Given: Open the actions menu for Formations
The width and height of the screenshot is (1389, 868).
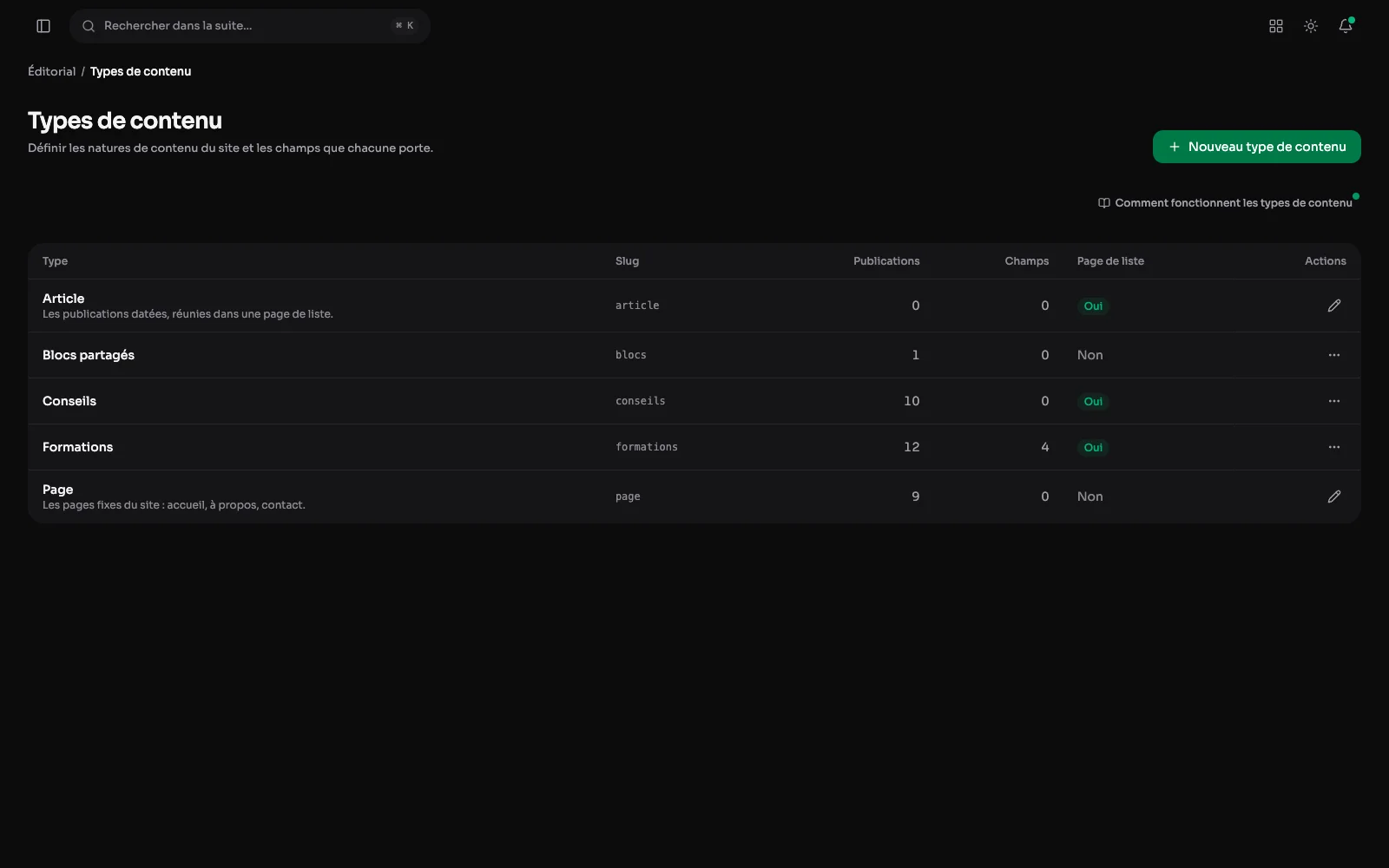Looking at the screenshot, I should pos(1334,447).
